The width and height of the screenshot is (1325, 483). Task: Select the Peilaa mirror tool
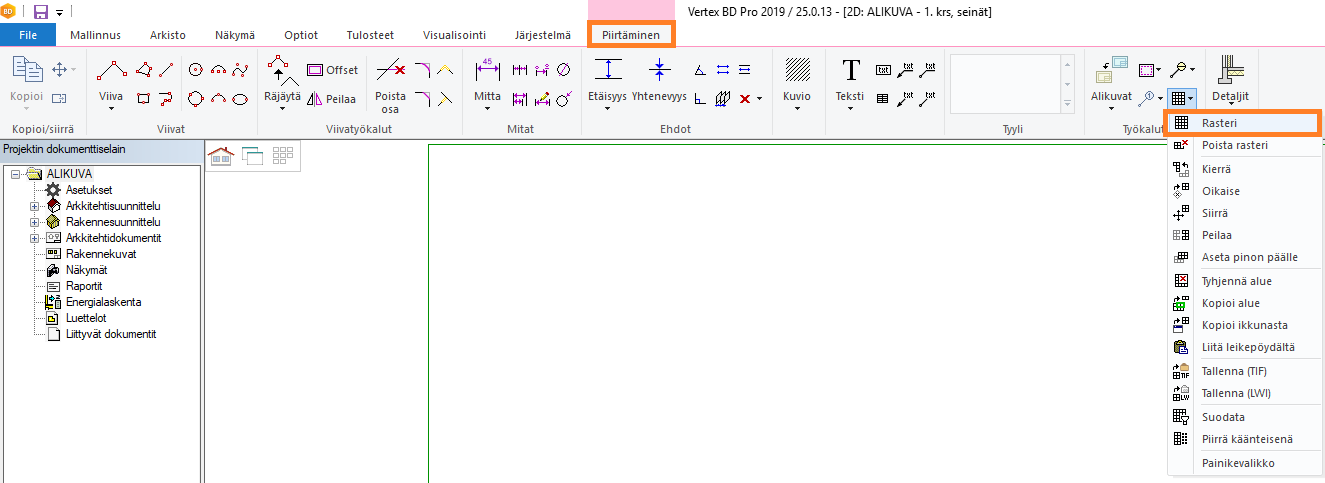[331, 99]
